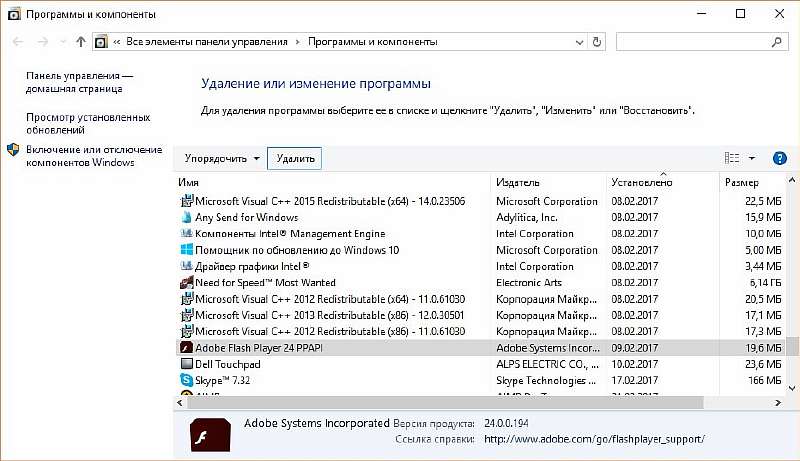Go up one level with the up arrow
Viewport: 800px width, 461px height.
80,42
